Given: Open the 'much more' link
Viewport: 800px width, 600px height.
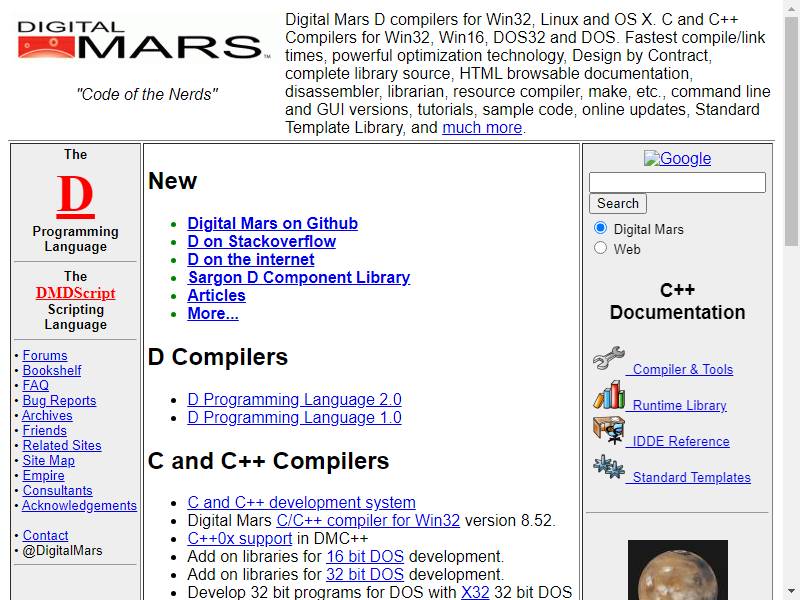Looking at the screenshot, I should tap(482, 128).
